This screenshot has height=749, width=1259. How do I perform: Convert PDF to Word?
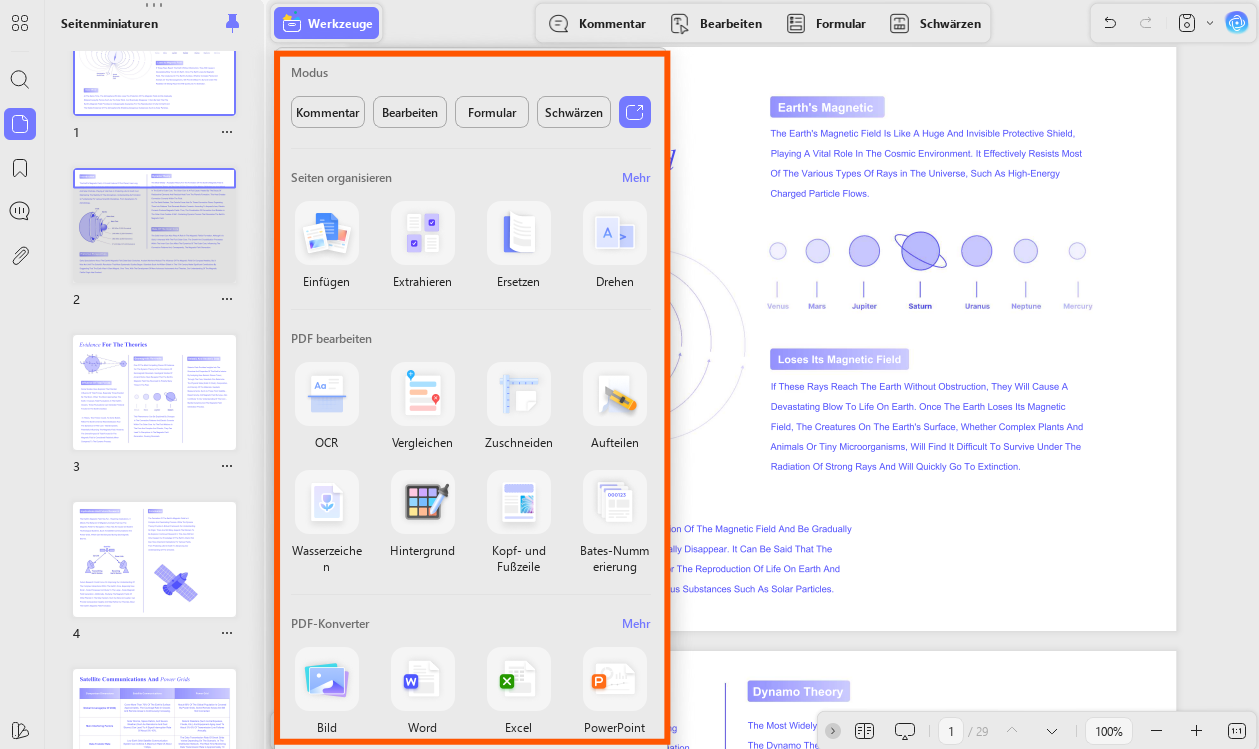pos(422,691)
